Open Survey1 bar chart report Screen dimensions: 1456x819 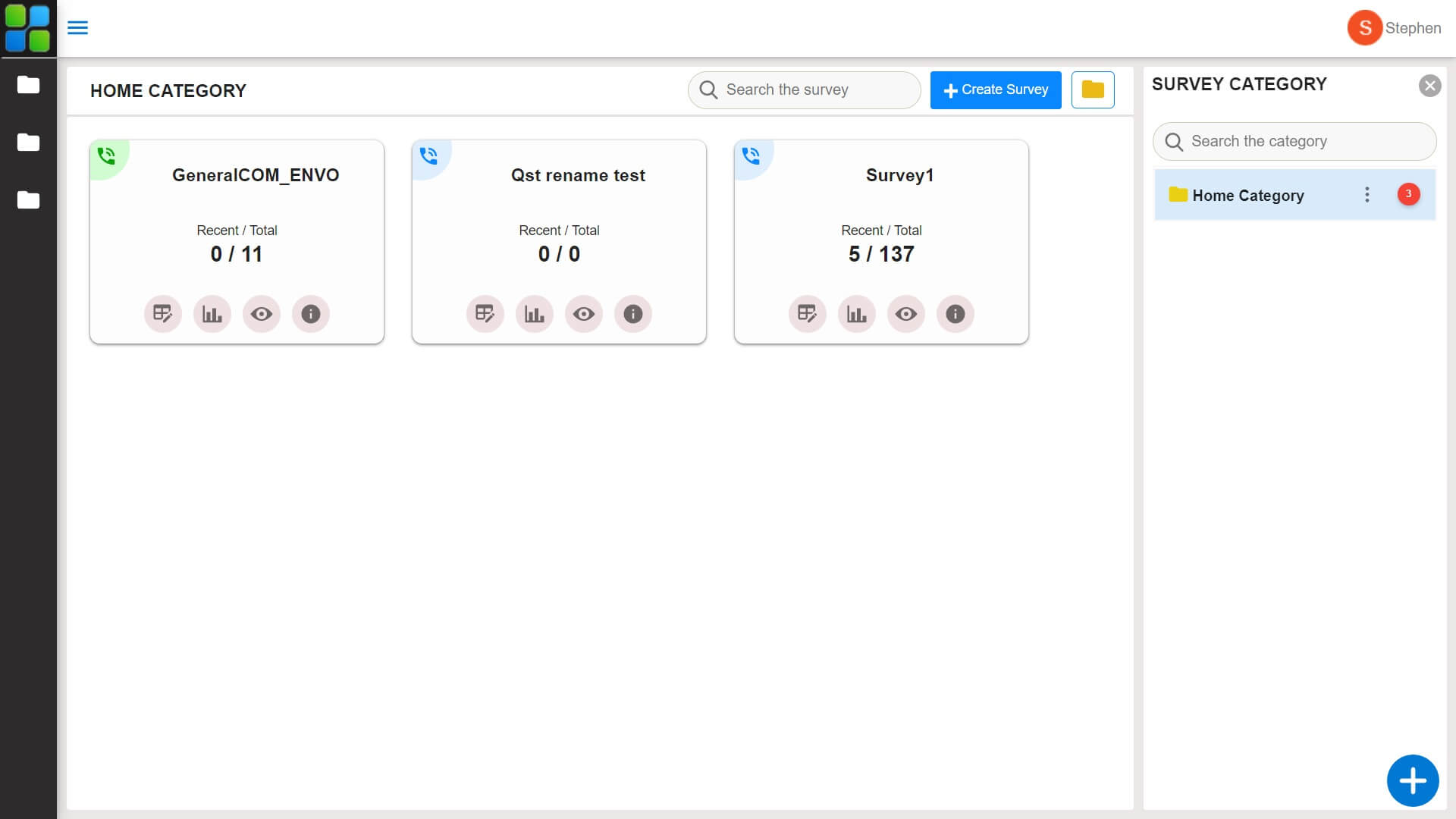click(857, 314)
